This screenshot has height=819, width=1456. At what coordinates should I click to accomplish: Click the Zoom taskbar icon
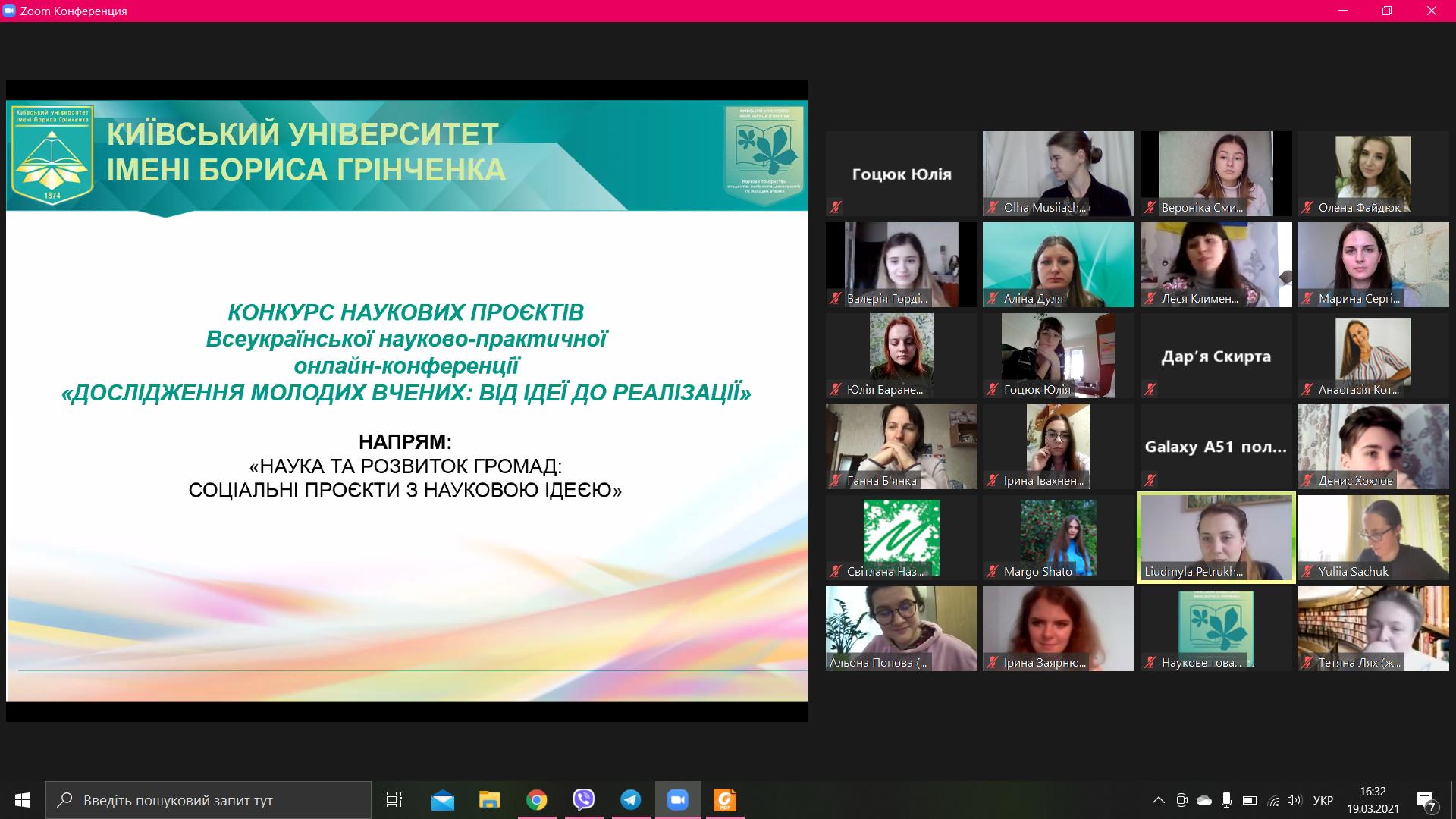click(x=677, y=800)
